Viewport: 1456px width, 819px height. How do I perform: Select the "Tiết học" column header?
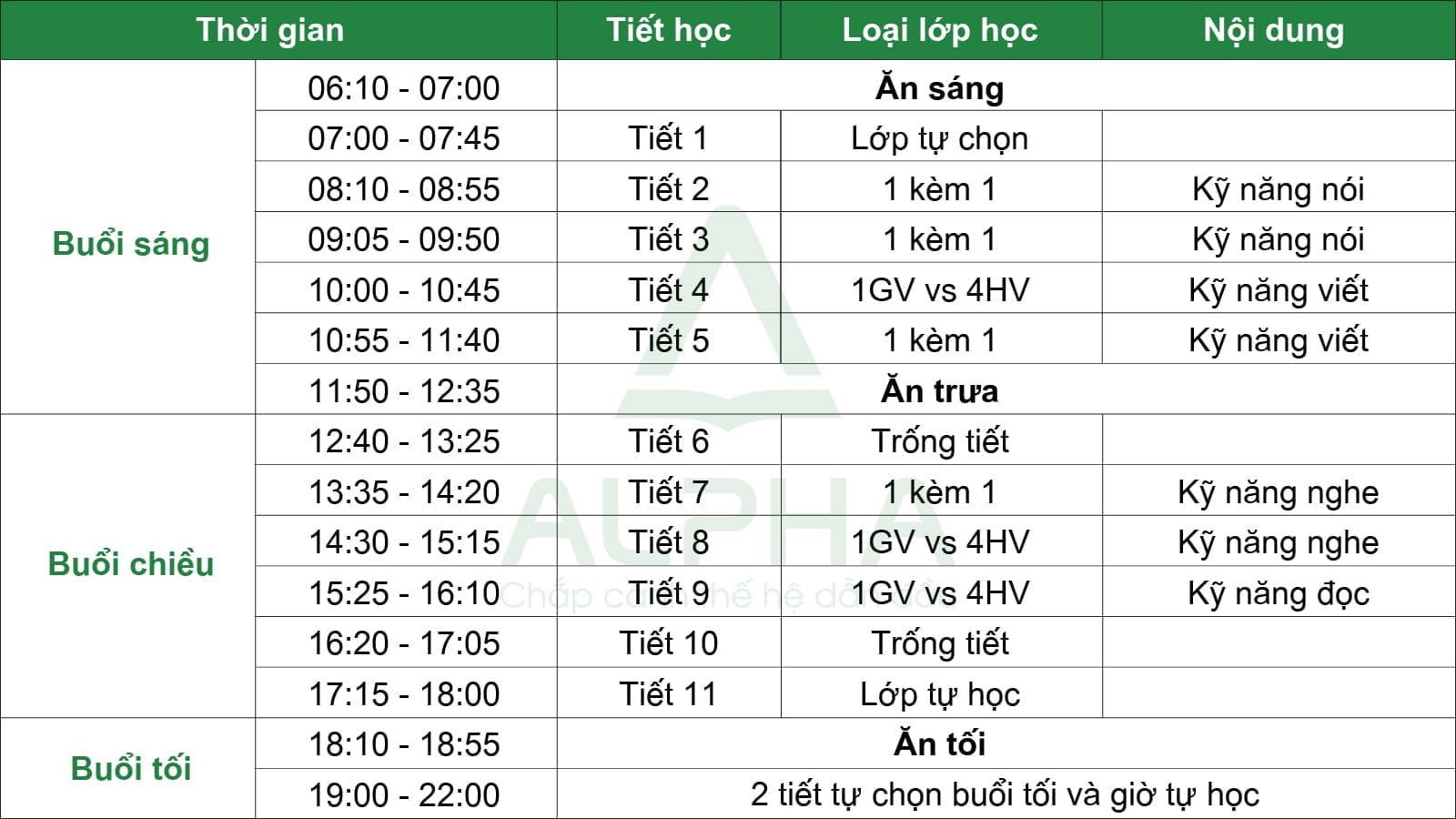pyautogui.click(x=669, y=30)
